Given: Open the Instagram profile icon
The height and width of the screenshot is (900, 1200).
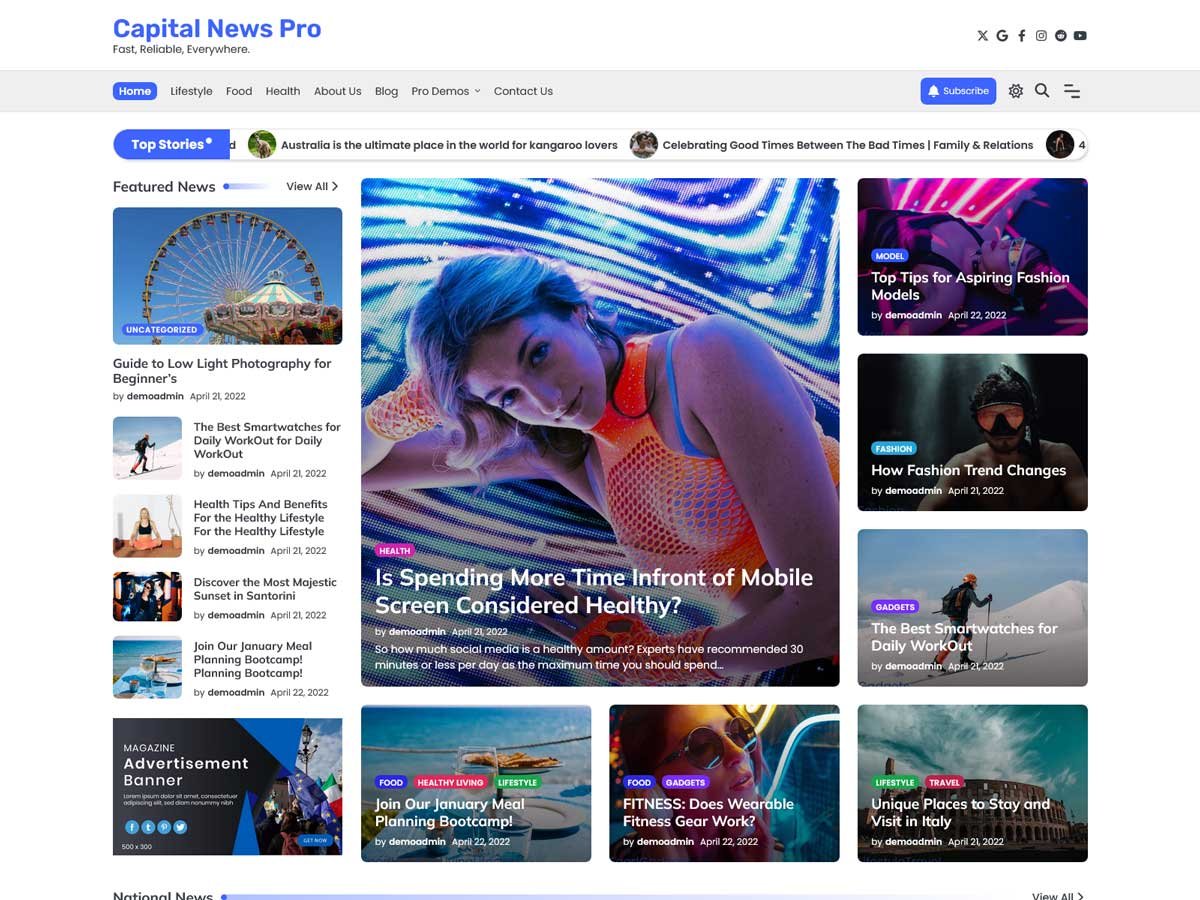Looking at the screenshot, I should pyautogui.click(x=1041, y=36).
